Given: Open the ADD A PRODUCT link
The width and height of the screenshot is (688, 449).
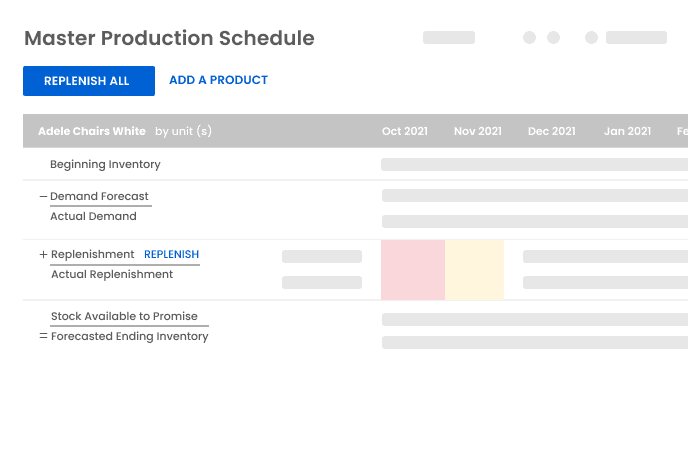Looking at the screenshot, I should (218, 80).
